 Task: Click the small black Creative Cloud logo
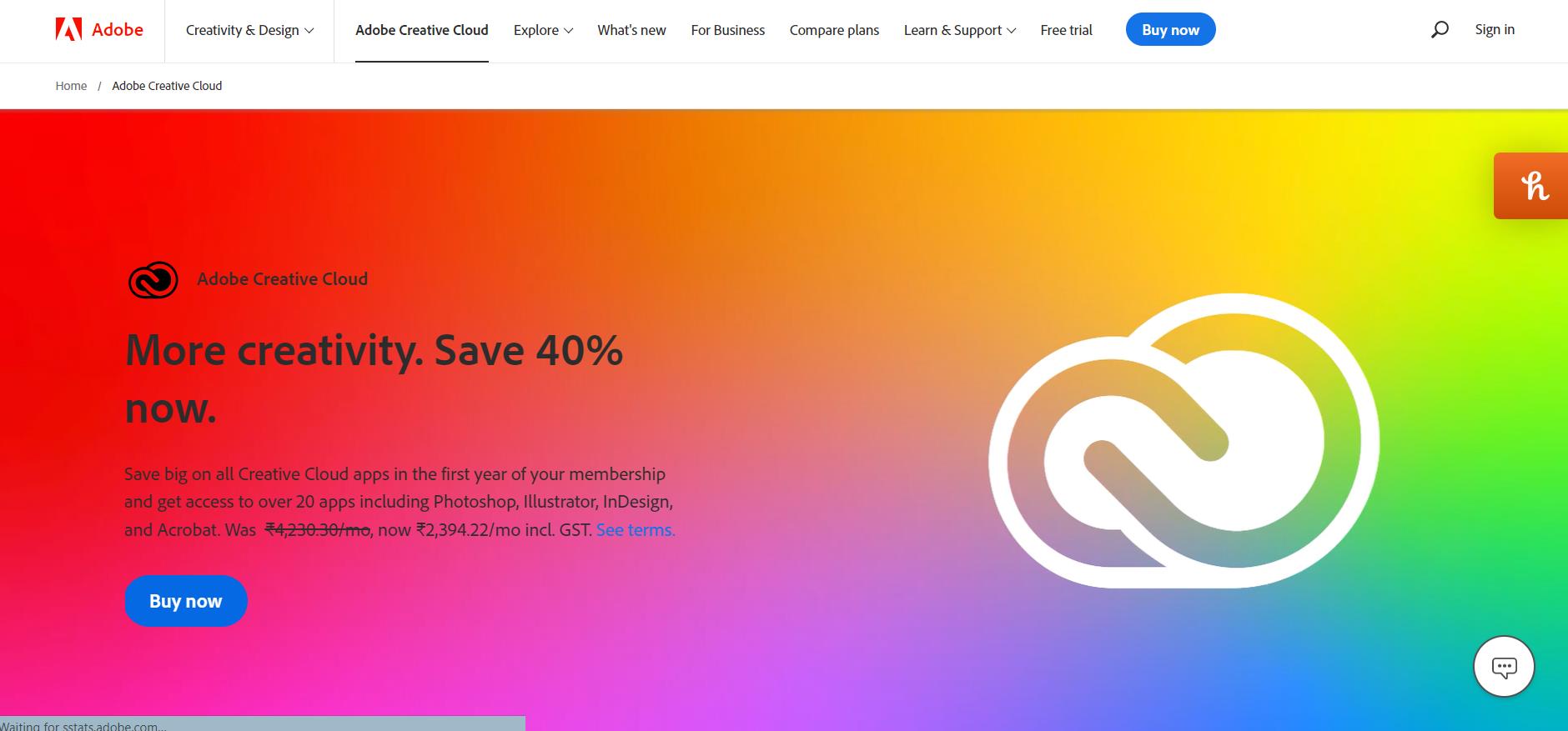[x=153, y=280]
